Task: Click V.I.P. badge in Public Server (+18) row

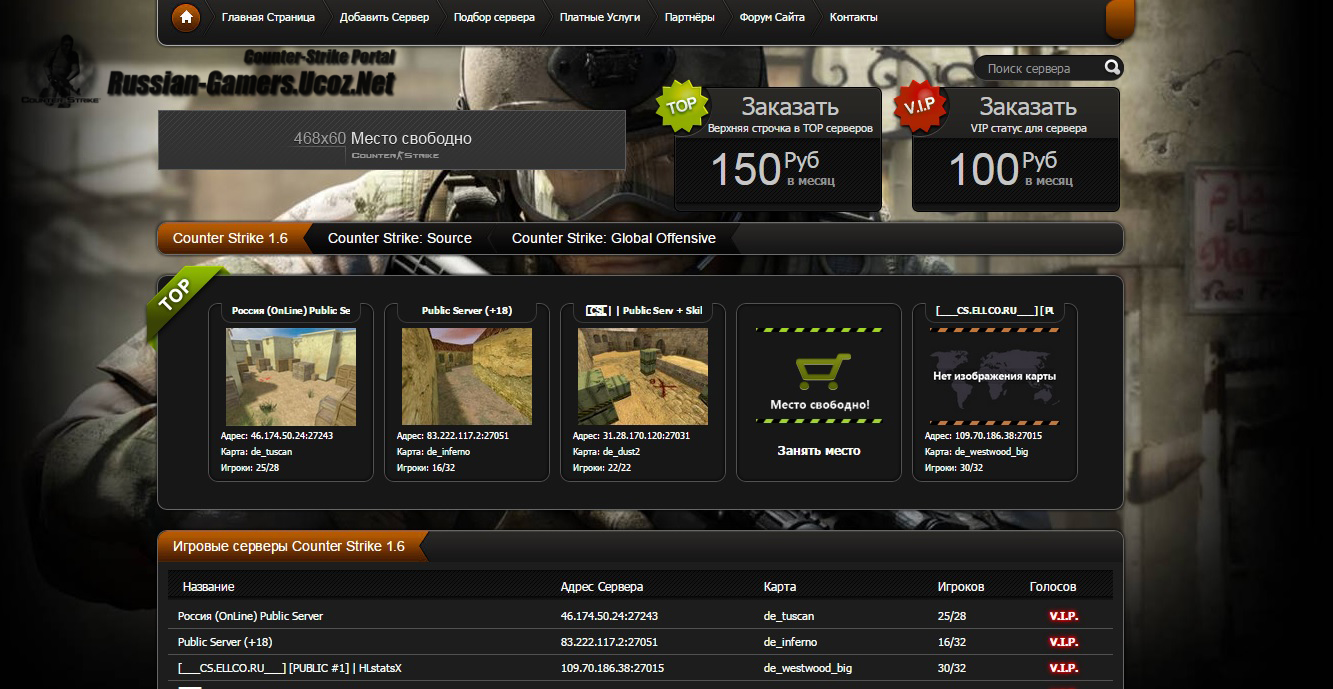Action: pos(1063,642)
